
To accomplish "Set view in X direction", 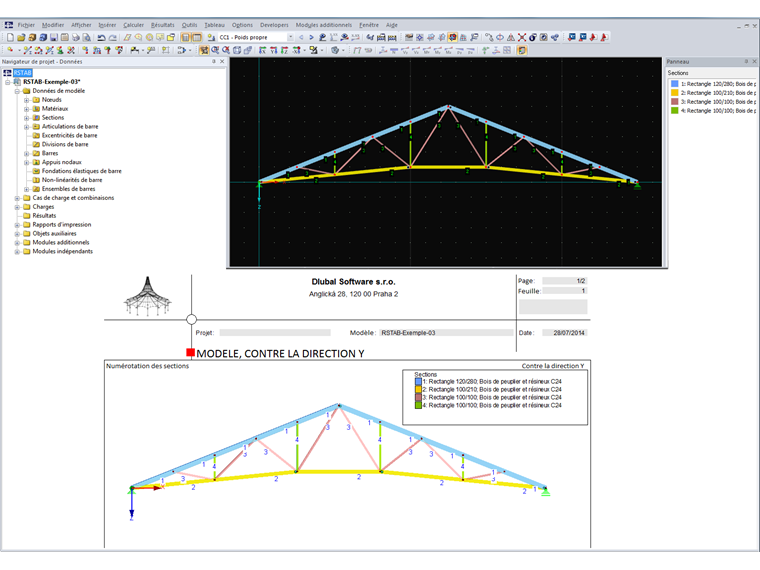I will point(262,50).
